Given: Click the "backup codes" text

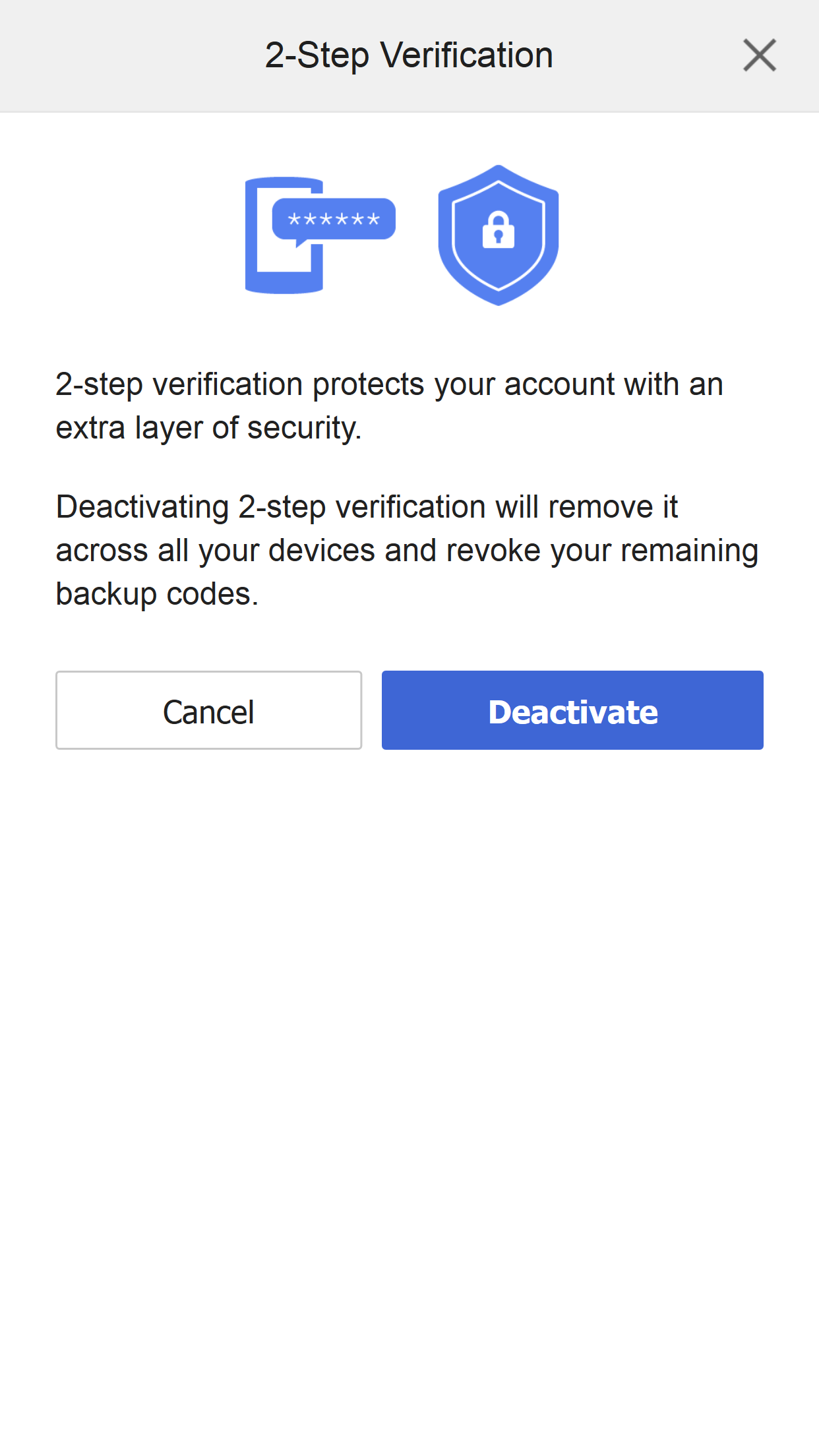Looking at the screenshot, I should click(x=157, y=594).
